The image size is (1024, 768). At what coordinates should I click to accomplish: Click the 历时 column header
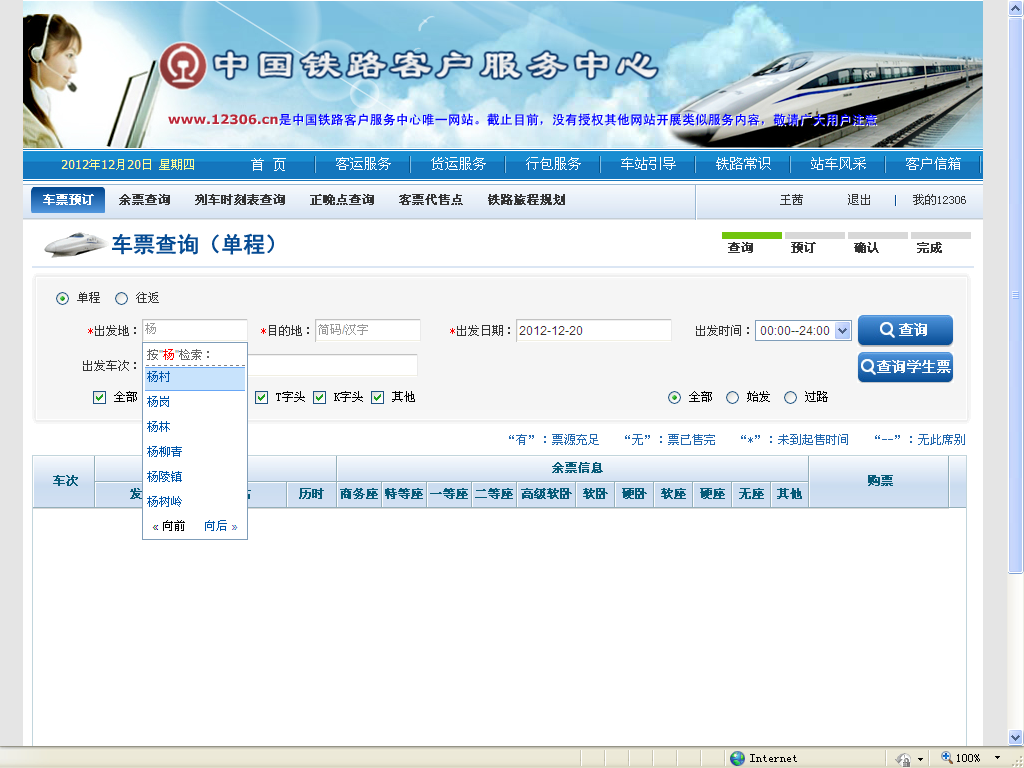point(312,494)
